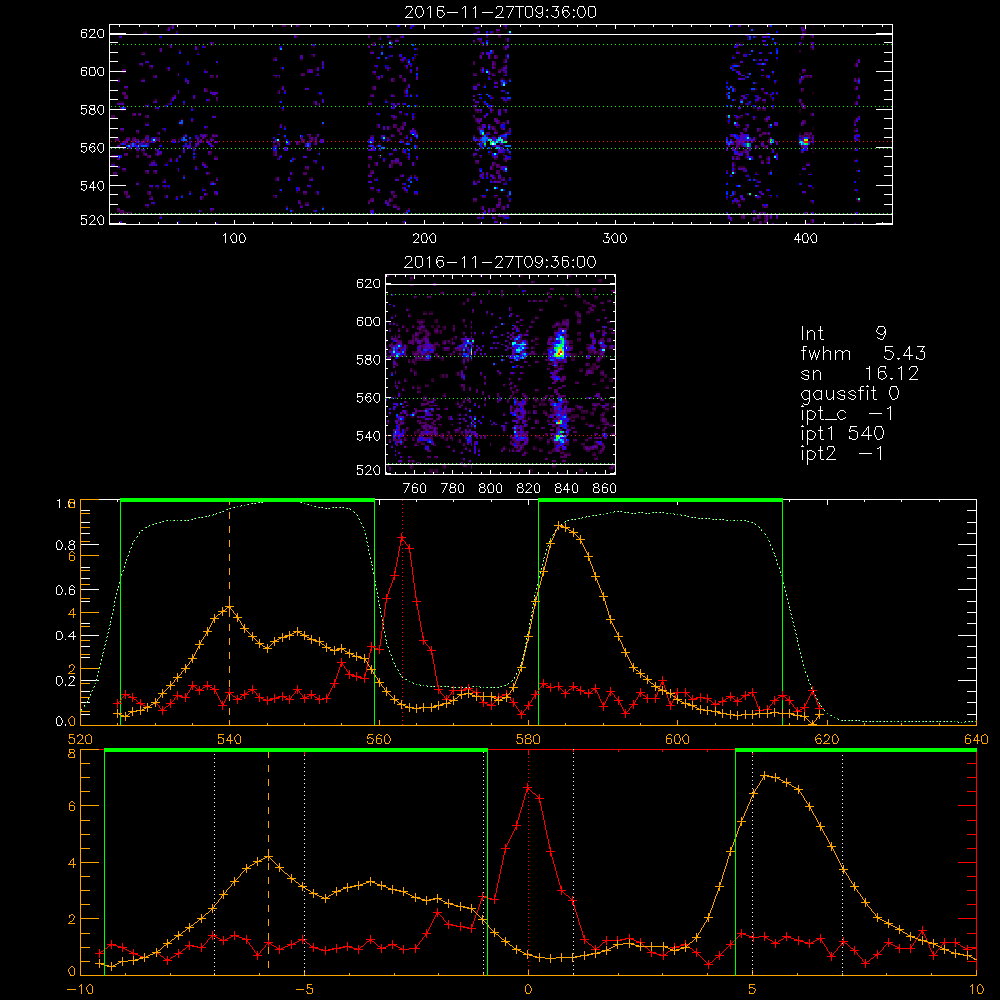Screen dimensions: 1000x1000
Task: Click the x-axis label -5 in the bottom plot
Action: [x=305, y=990]
